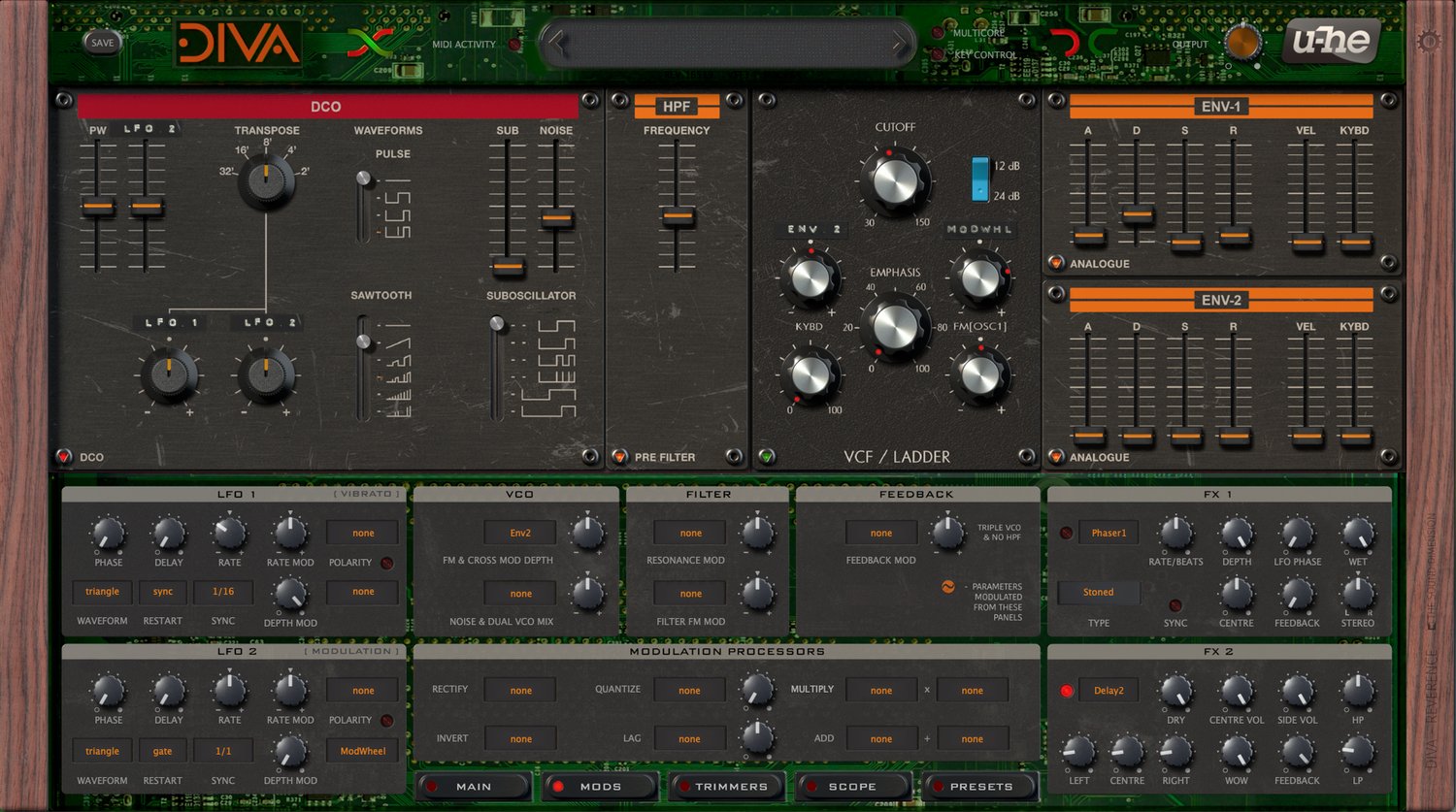Image resolution: width=1456 pixels, height=812 pixels.
Task: Open LFO 1 sync 1/16 selector
Action: pos(223,592)
